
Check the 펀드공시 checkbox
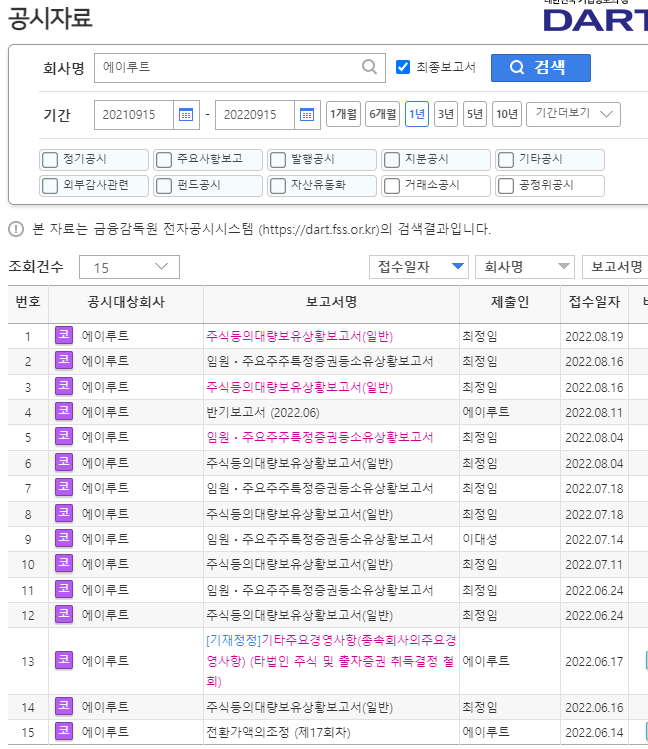coord(164,186)
